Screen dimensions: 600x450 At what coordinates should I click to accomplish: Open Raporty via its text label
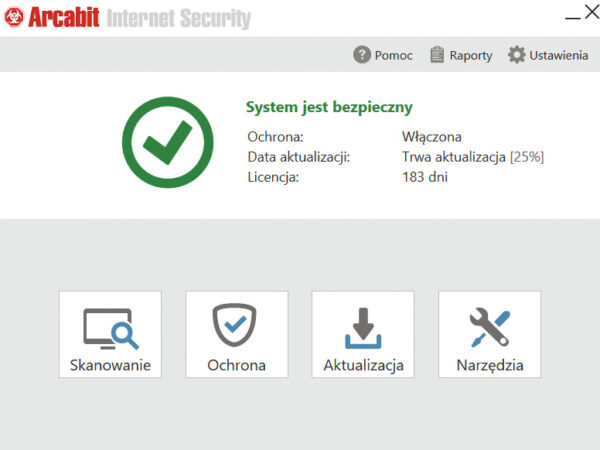click(471, 56)
